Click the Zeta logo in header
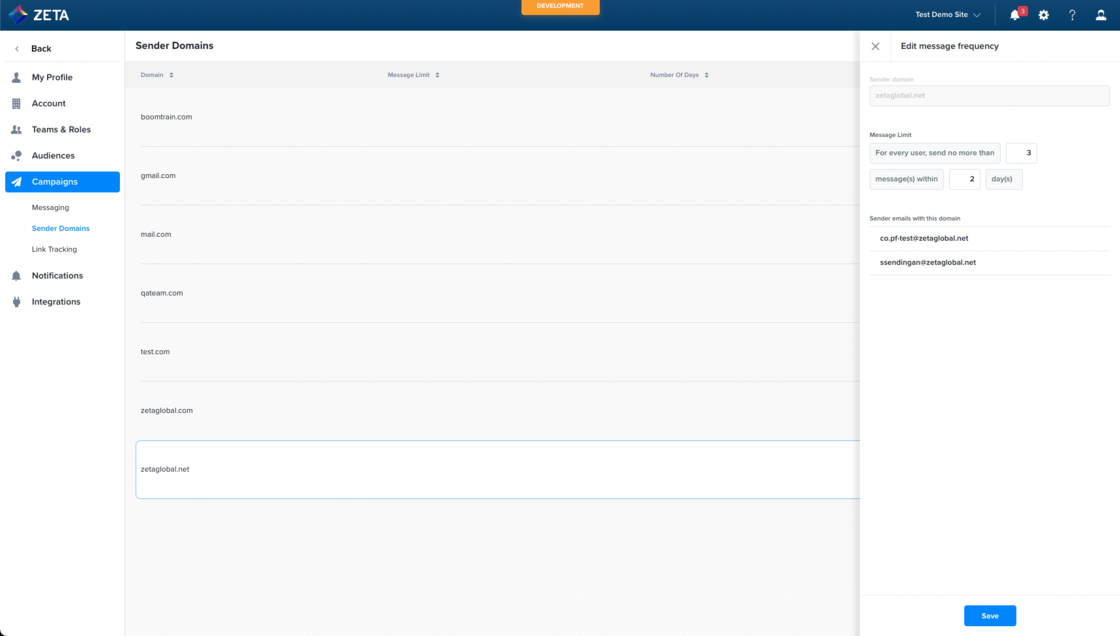The height and width of the screenshot is (636, 1120). pos(39,15)
